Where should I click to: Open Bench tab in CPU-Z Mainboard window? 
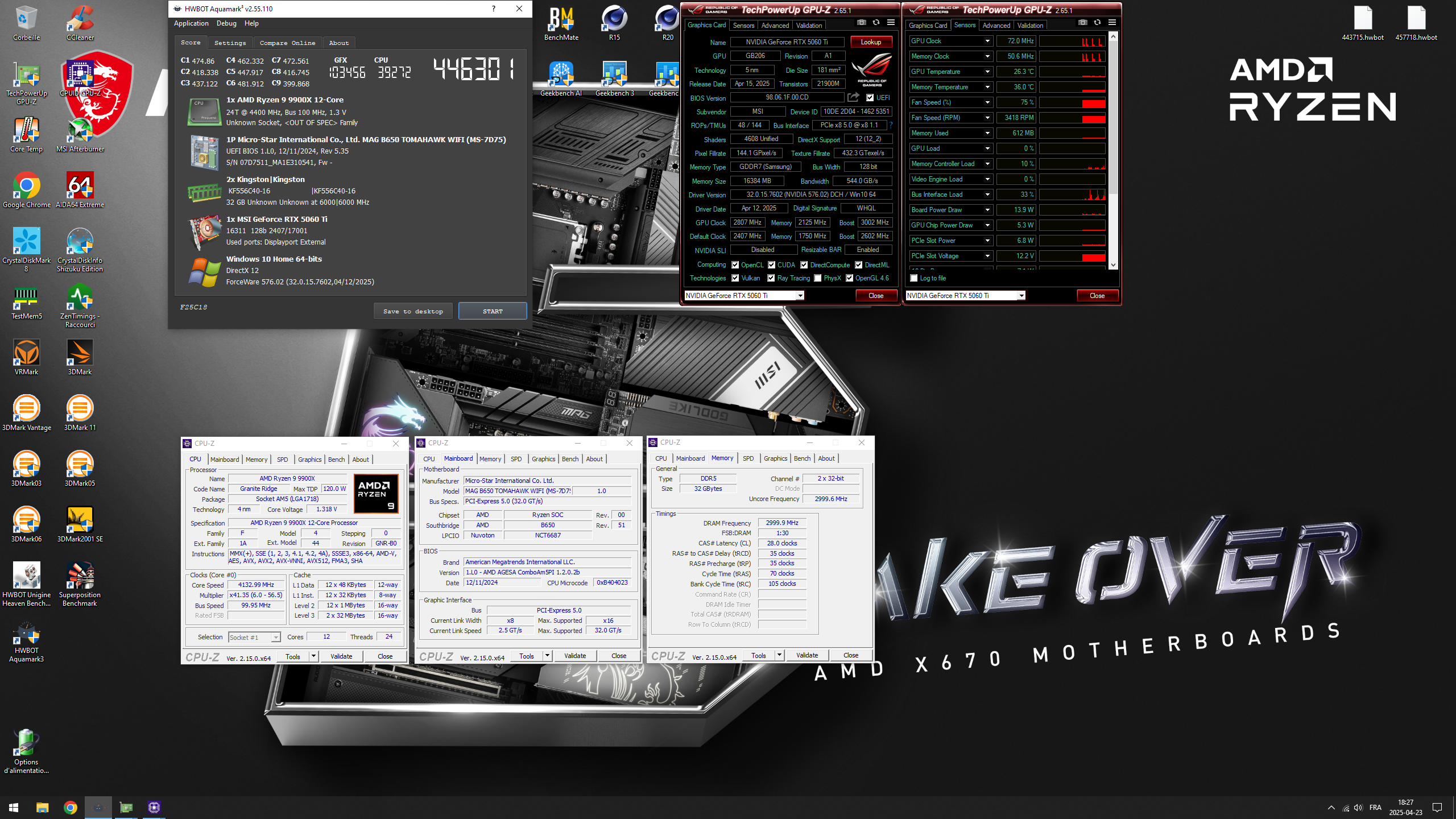click(x=570, y=459)
